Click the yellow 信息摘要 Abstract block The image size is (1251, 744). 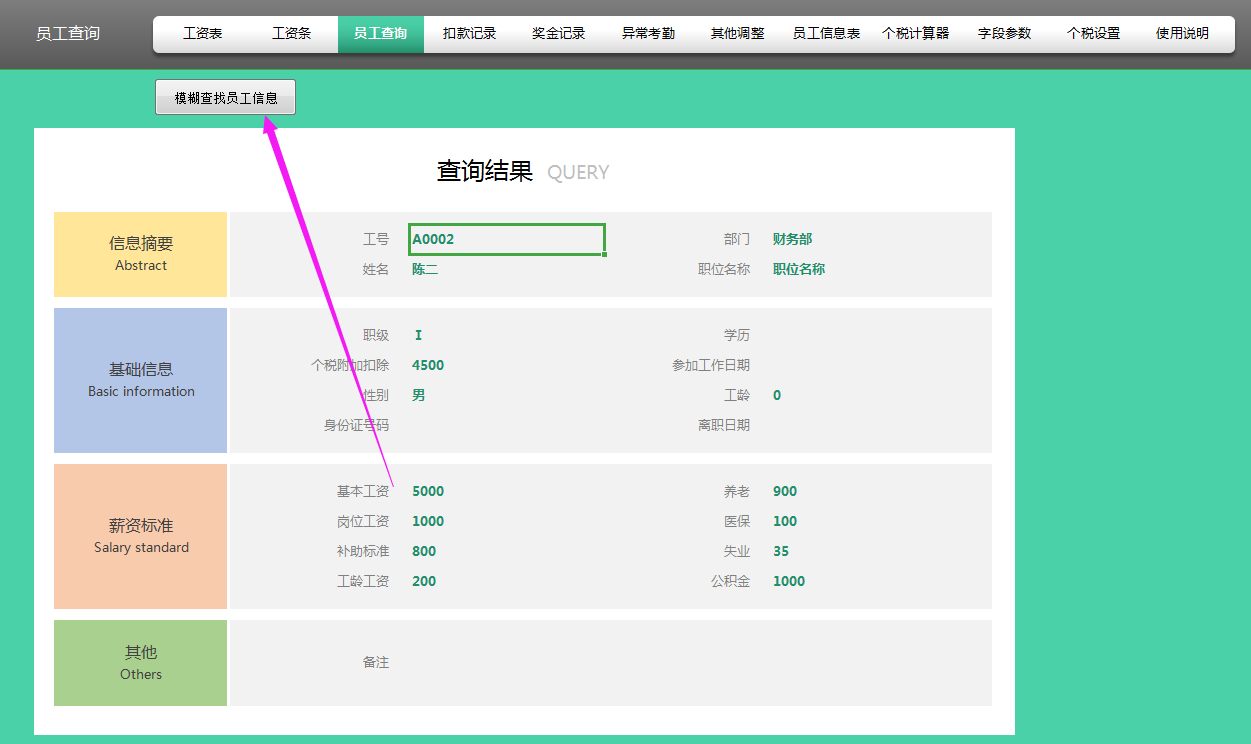pos(140,254)
